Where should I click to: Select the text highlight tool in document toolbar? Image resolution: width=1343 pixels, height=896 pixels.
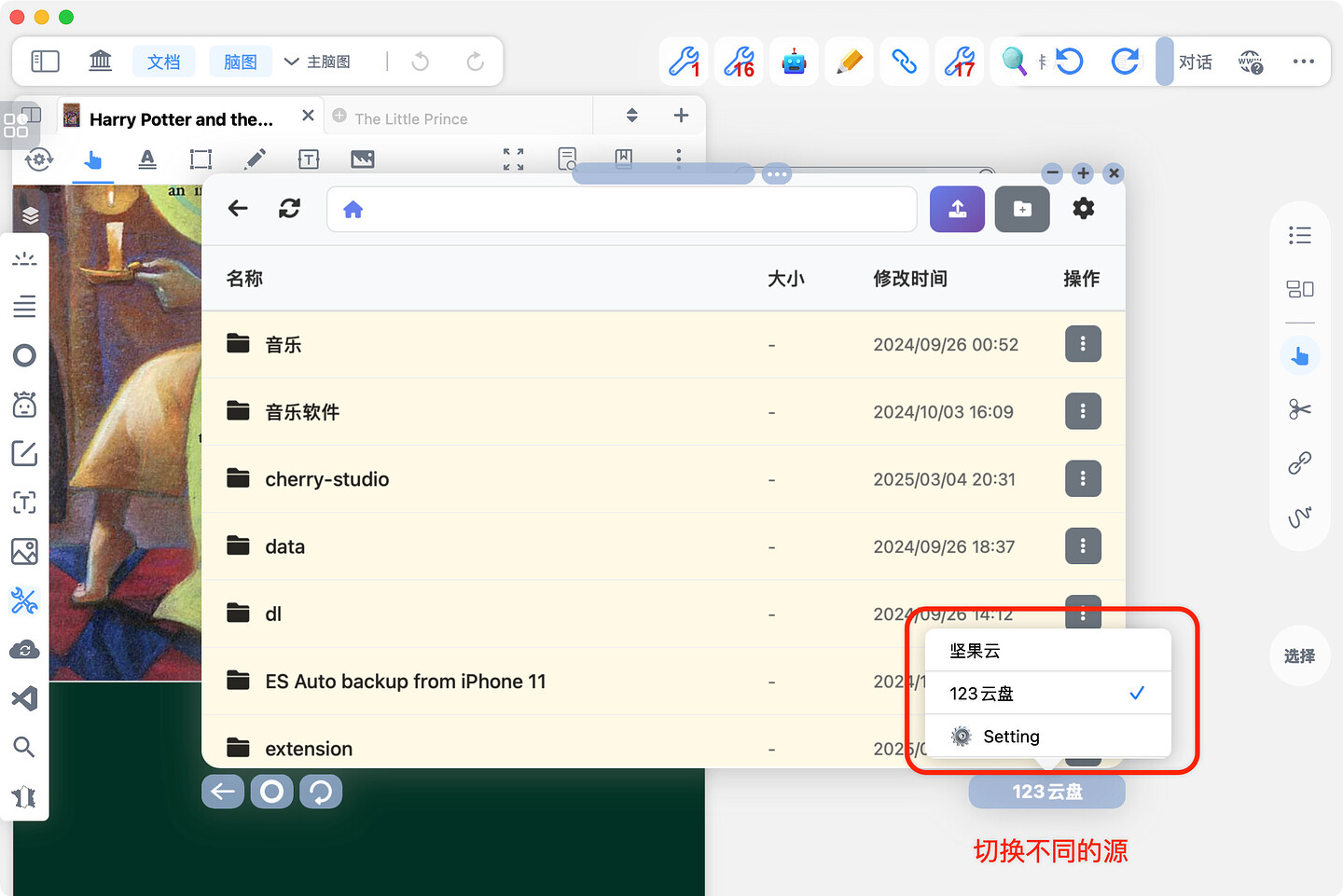tap(147, 159)
